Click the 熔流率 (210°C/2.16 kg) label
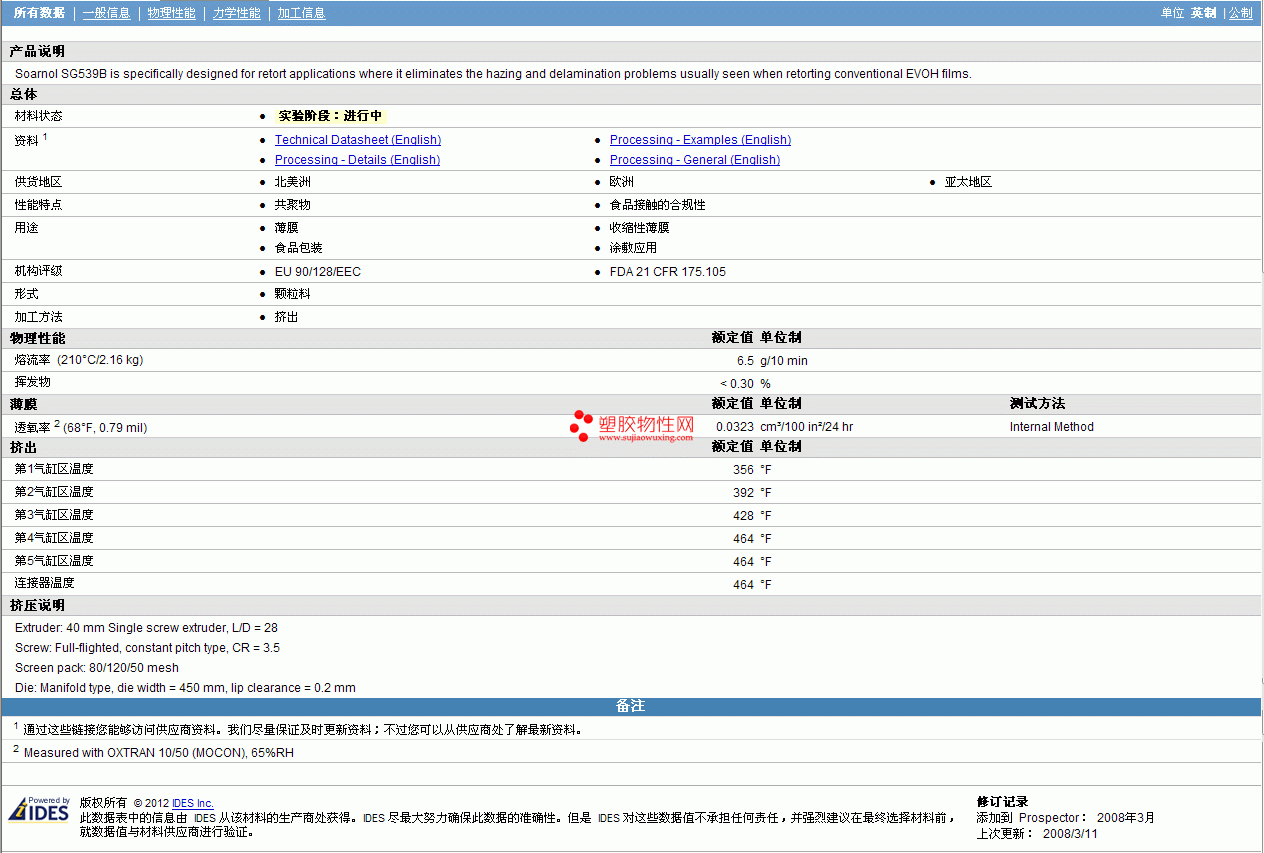This screenshot has height=853, width=1264. pyautogui.click(x=79, y=360)
